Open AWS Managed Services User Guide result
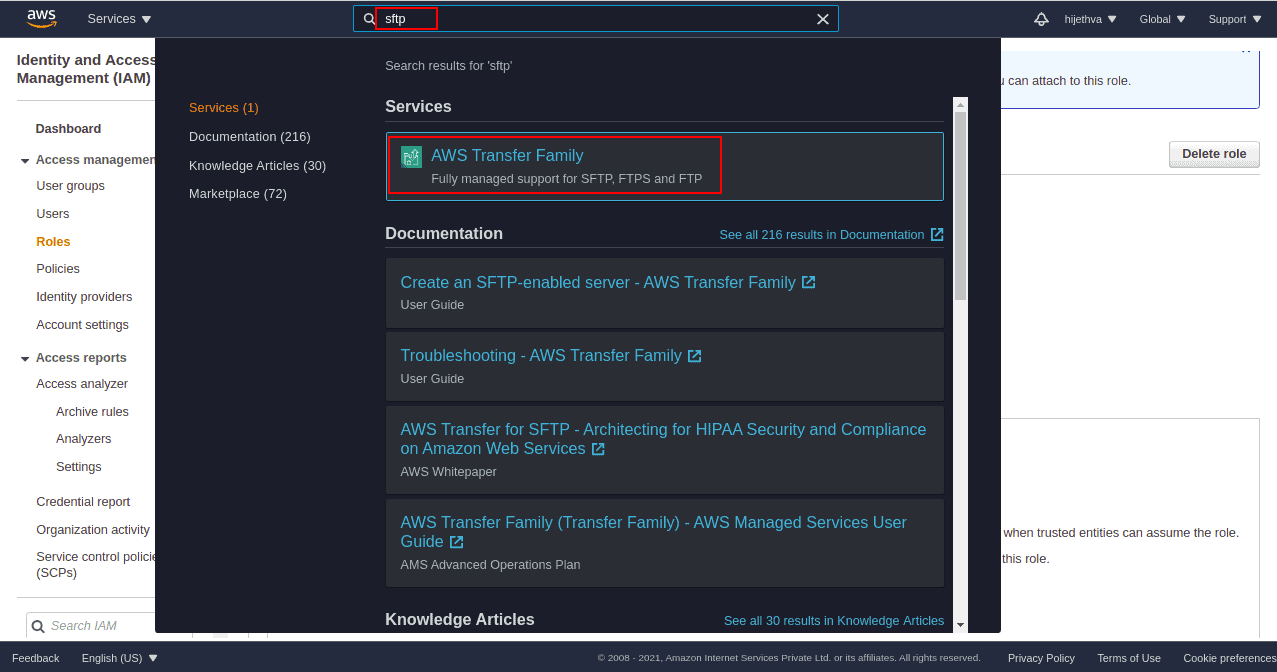The width and height of the screenshot is (1277, 672). (653, 532)
